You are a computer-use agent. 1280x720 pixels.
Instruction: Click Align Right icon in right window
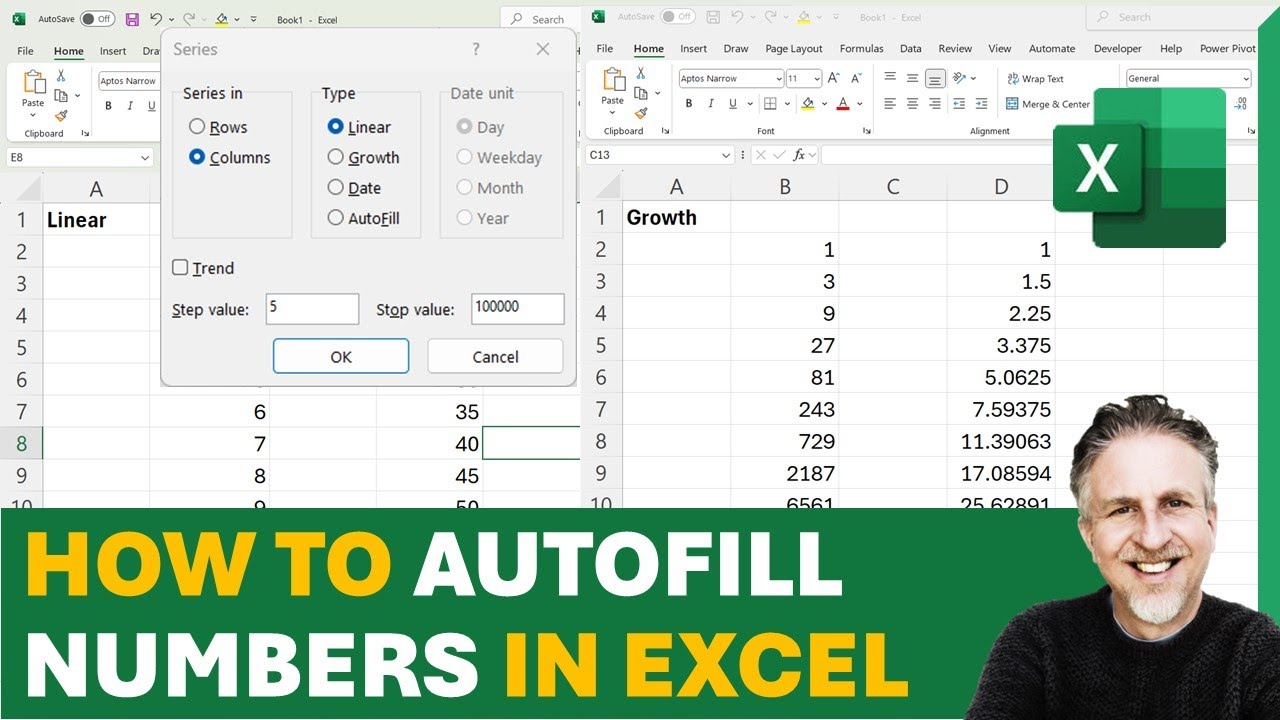[935, 103]
